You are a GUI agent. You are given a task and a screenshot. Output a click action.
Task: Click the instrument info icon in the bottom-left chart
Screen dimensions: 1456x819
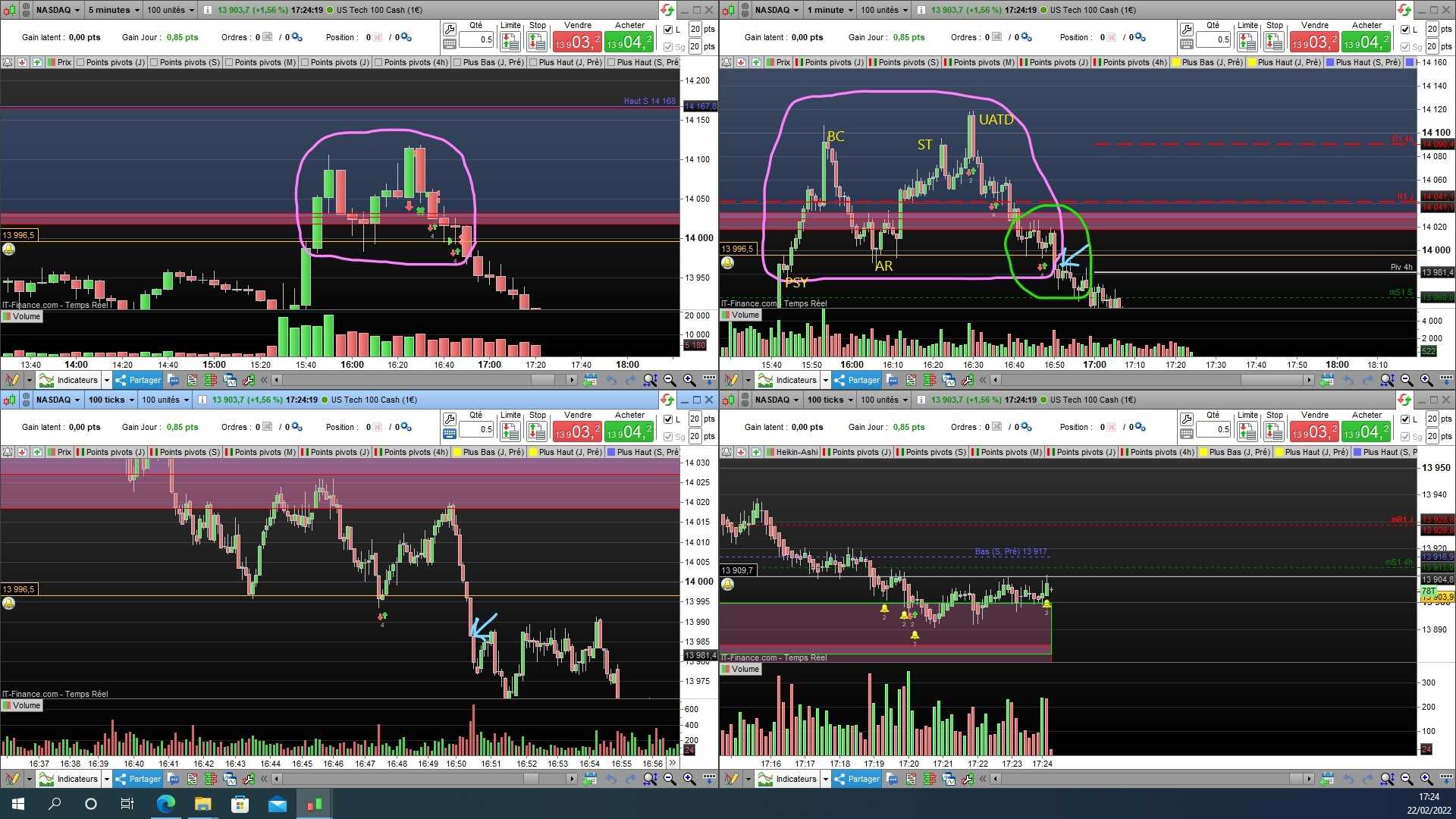click(202, 400)
